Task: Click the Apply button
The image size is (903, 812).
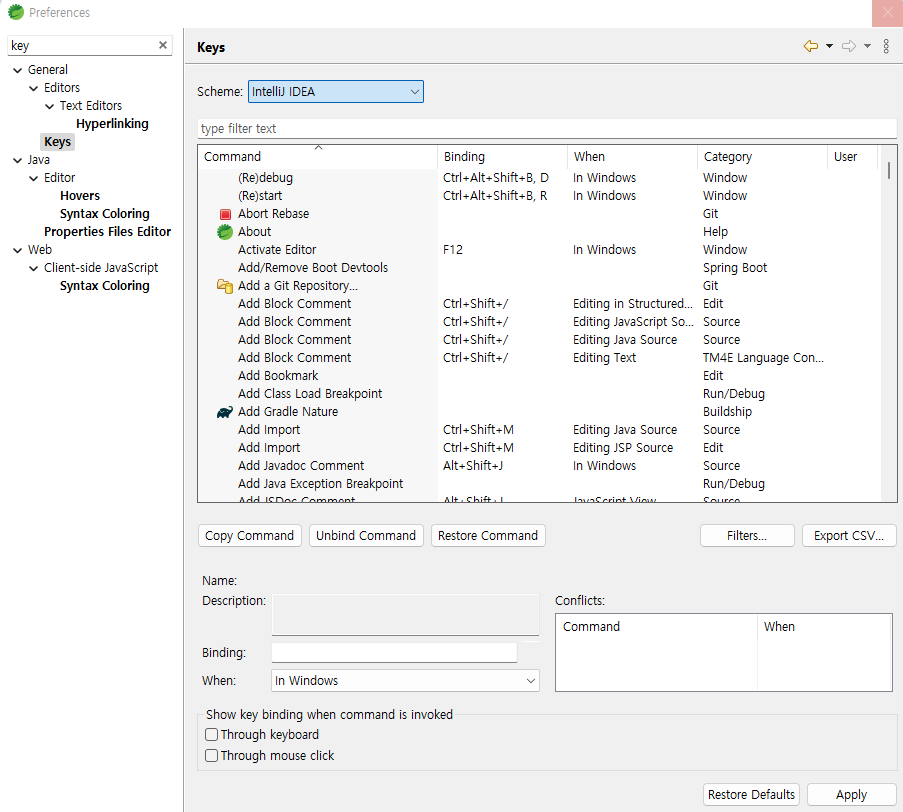Action: click(851, 795)
